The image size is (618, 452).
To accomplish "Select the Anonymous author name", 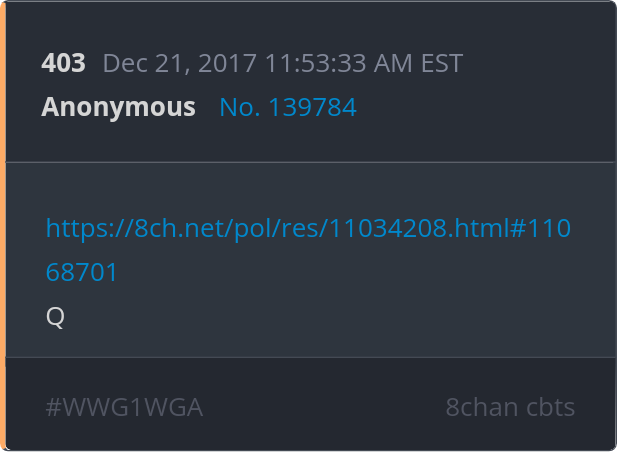I will (118, 107).
